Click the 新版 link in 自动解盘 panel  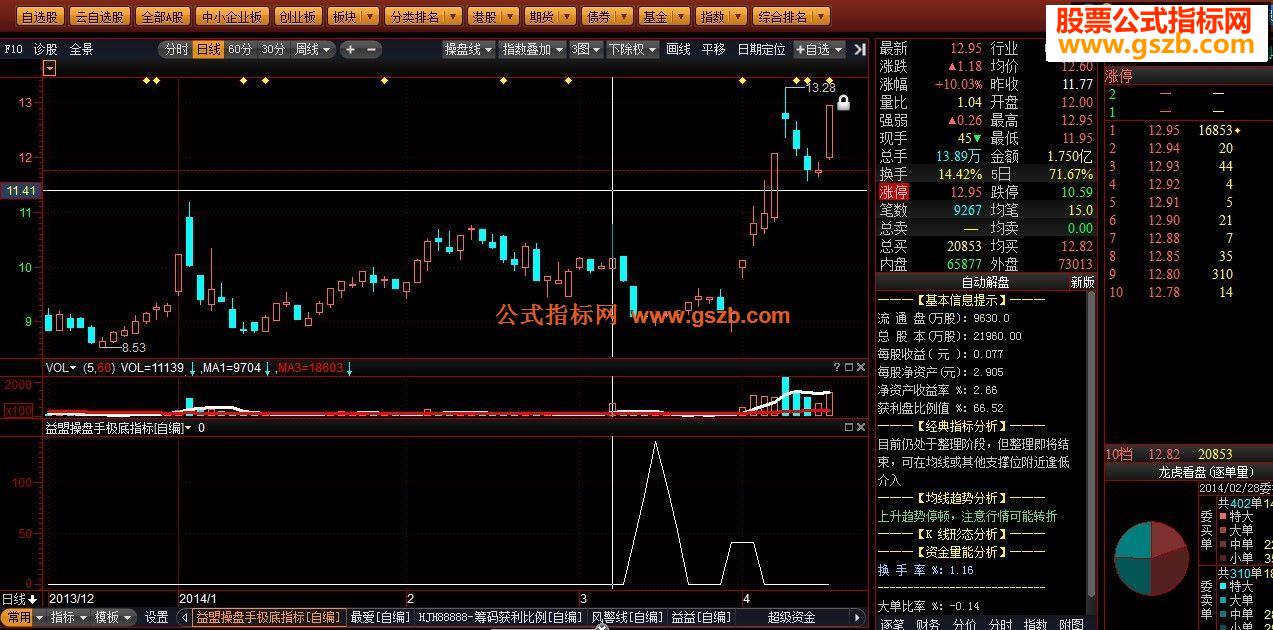click(1083, 283)
